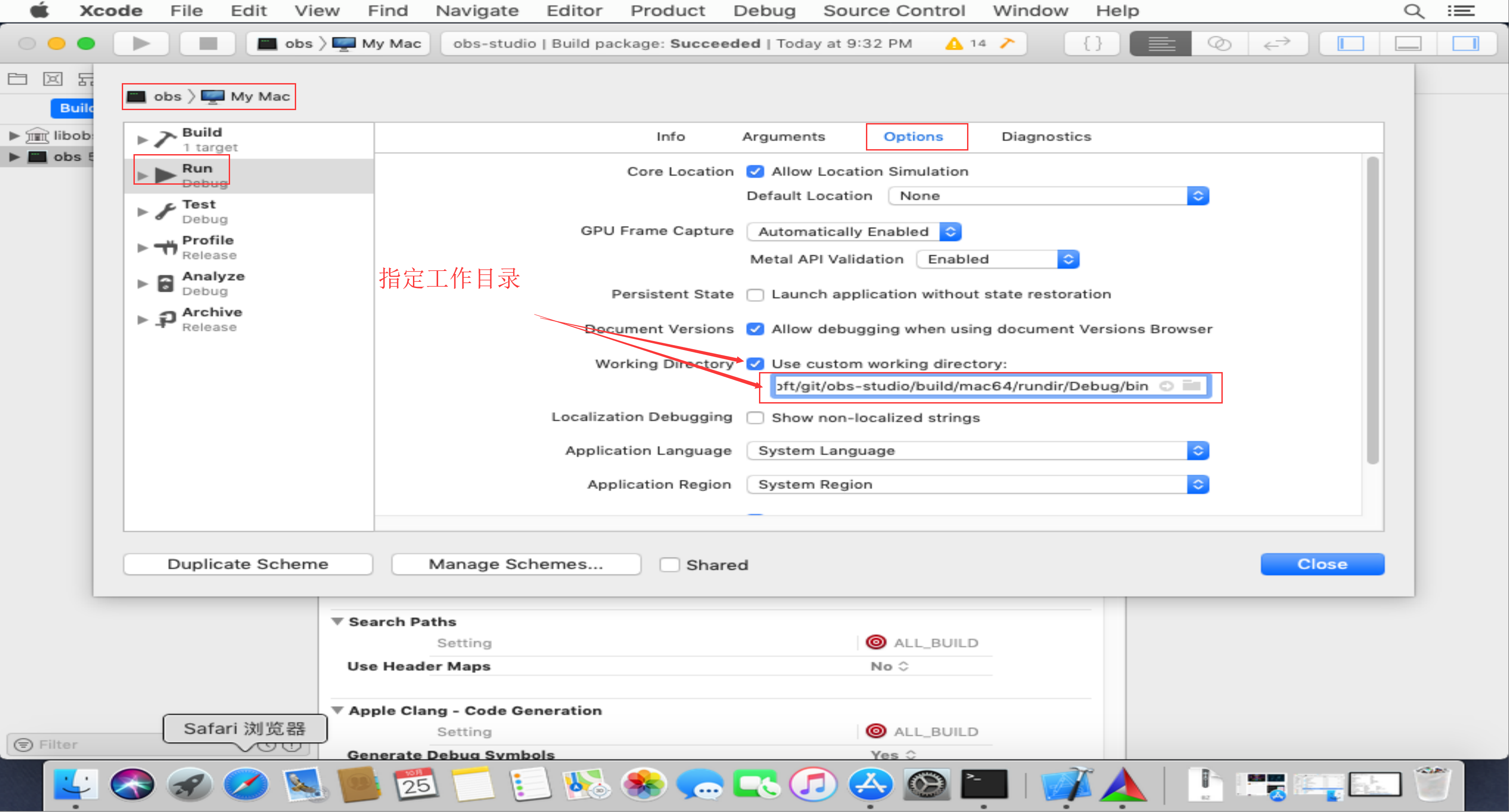Toggle the left navigator panel
The width and height of the screenshot is (1509, 812).
point(1349,43)
